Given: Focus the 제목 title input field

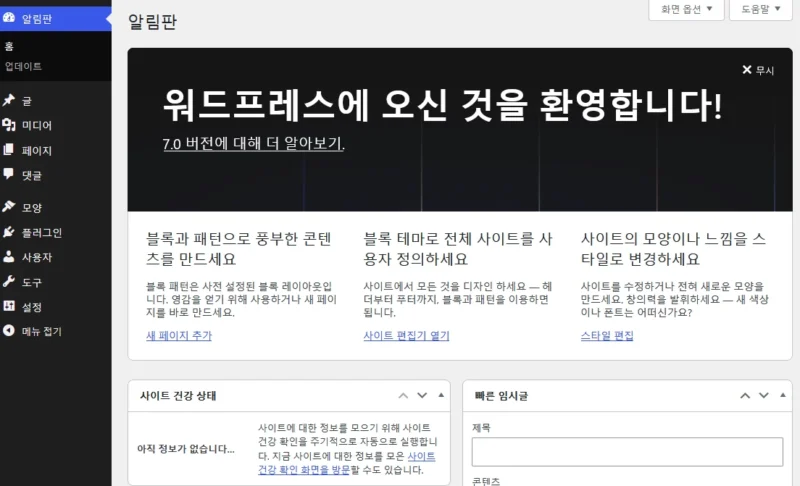Looking at the screenshot, I should (627, 452).
